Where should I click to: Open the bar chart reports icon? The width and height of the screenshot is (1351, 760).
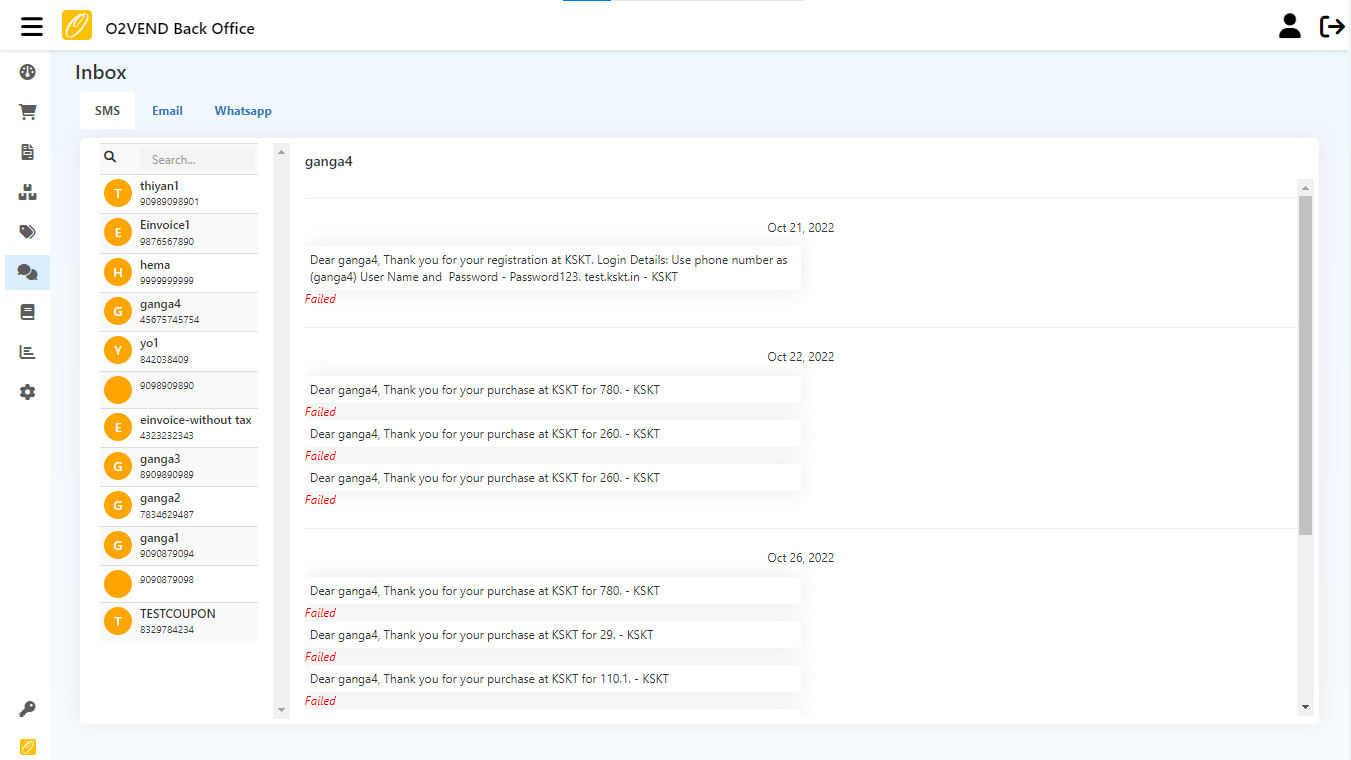coord(28,352)
